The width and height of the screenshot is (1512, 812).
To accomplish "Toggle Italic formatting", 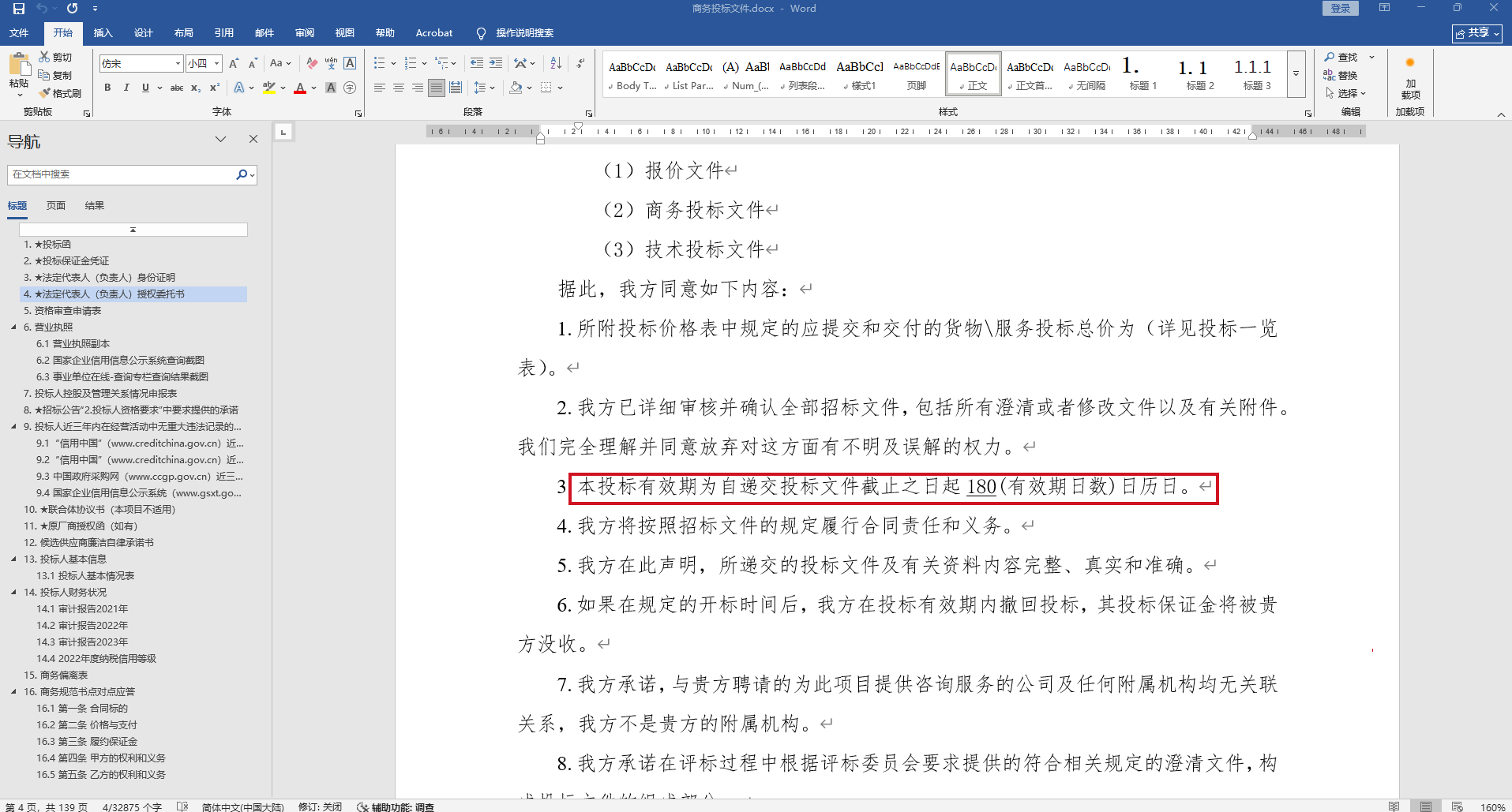I will click(x=126, y=88).
